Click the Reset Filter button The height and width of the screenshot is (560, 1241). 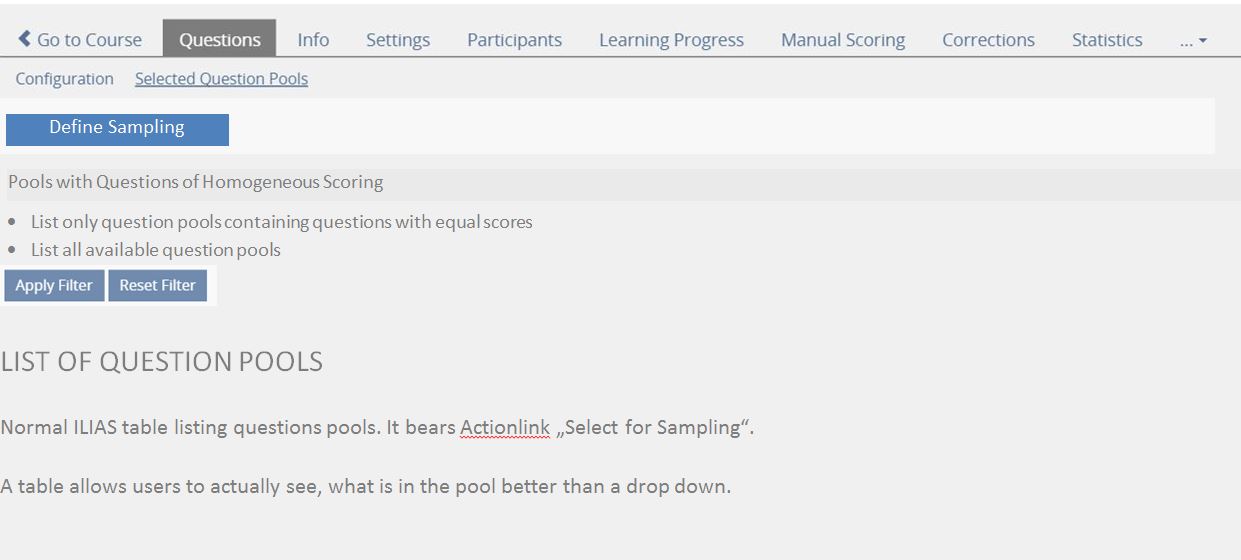tap(157, 285)
